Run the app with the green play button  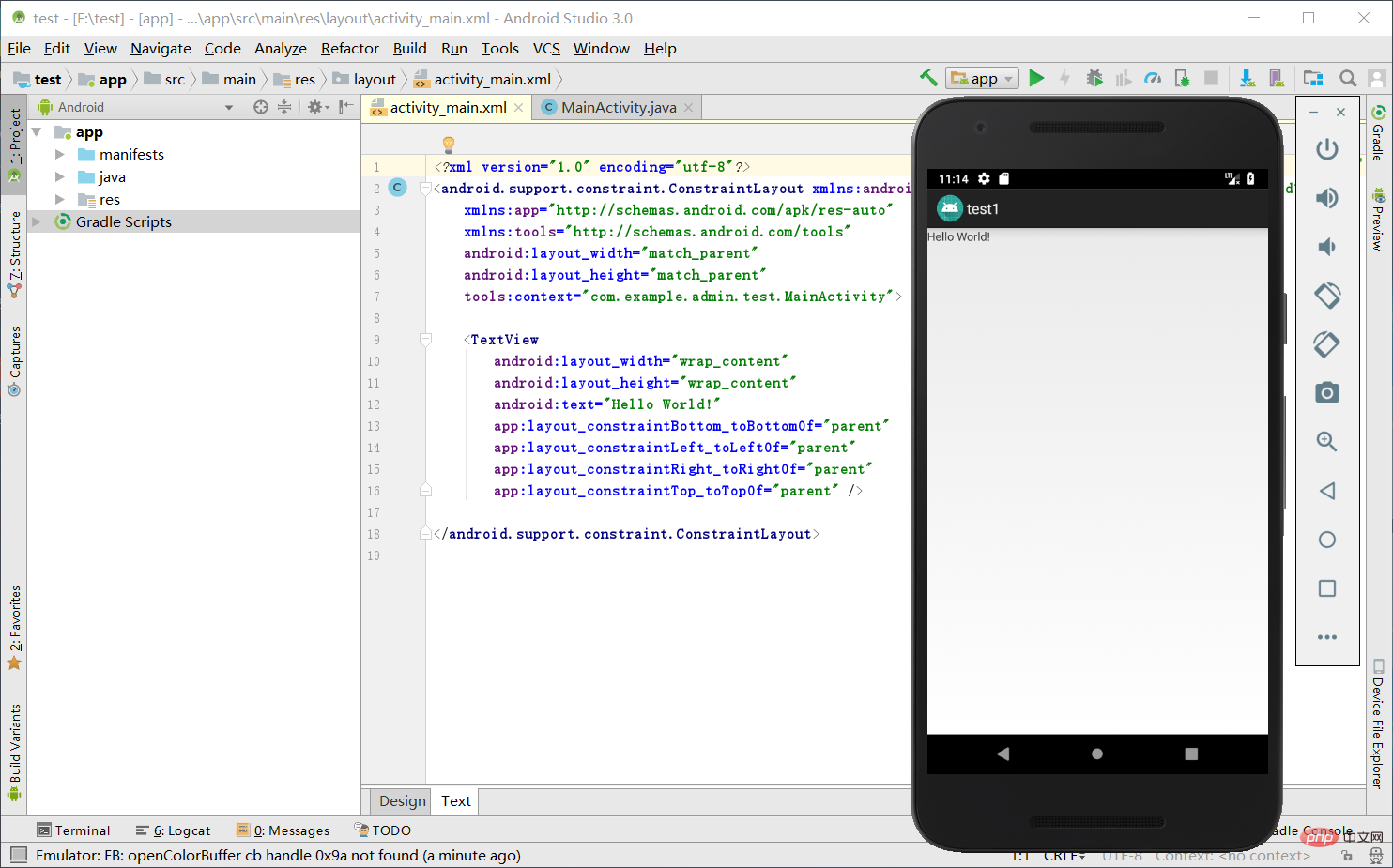[x=1037, y=78]
